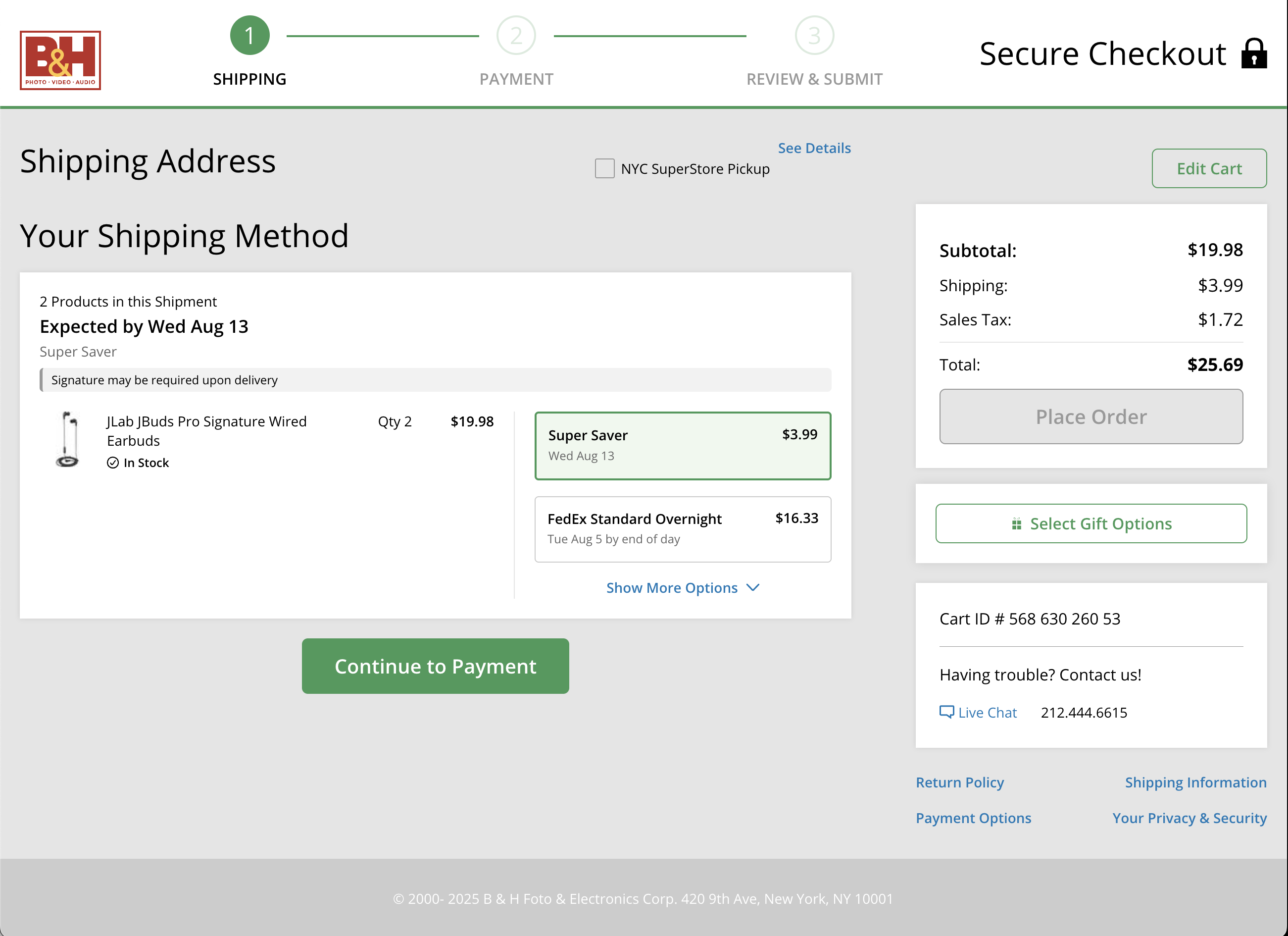Open the Review & Submit step label

pyautogui.click(x=814, y=79)
